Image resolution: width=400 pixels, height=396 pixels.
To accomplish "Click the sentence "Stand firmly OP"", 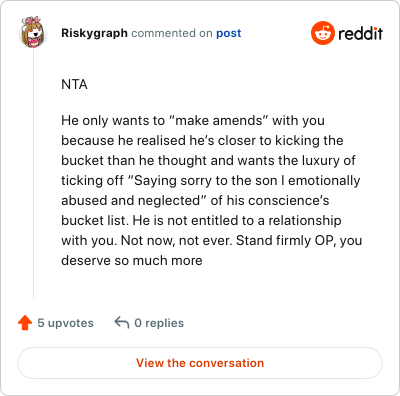I will pyautogui.click(x=285, y=240).
